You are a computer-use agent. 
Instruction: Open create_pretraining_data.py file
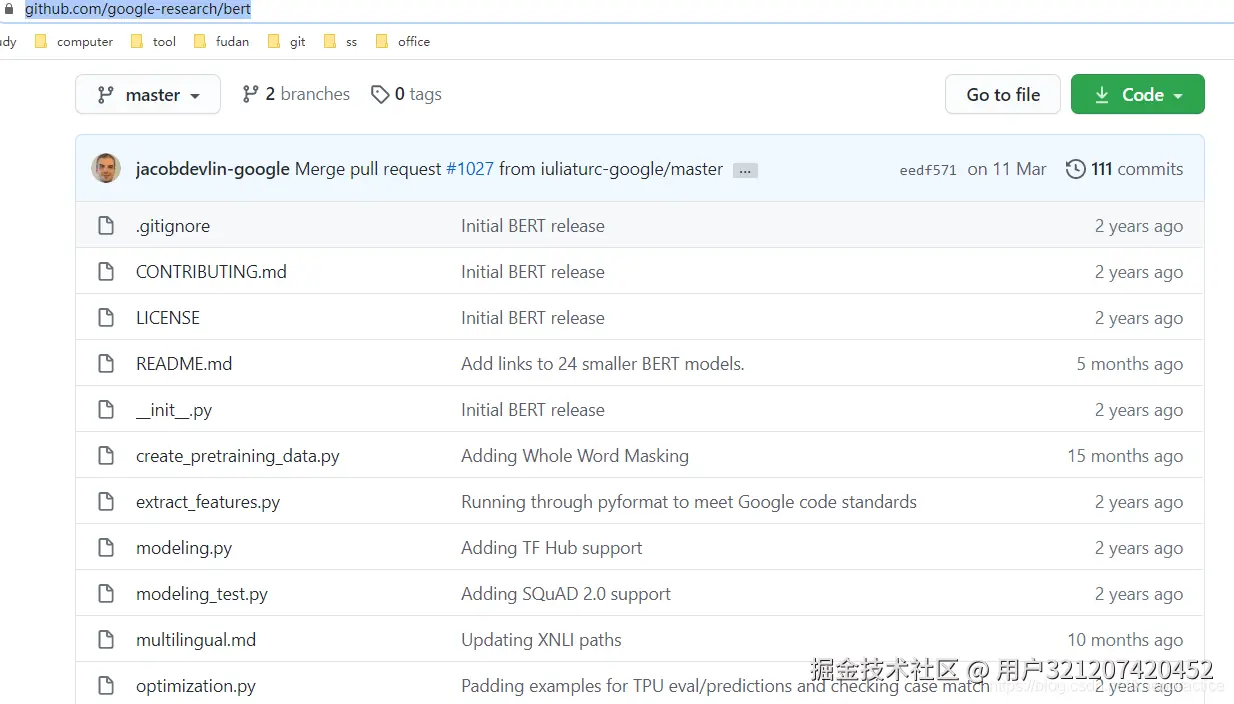[x=238, y=456]
